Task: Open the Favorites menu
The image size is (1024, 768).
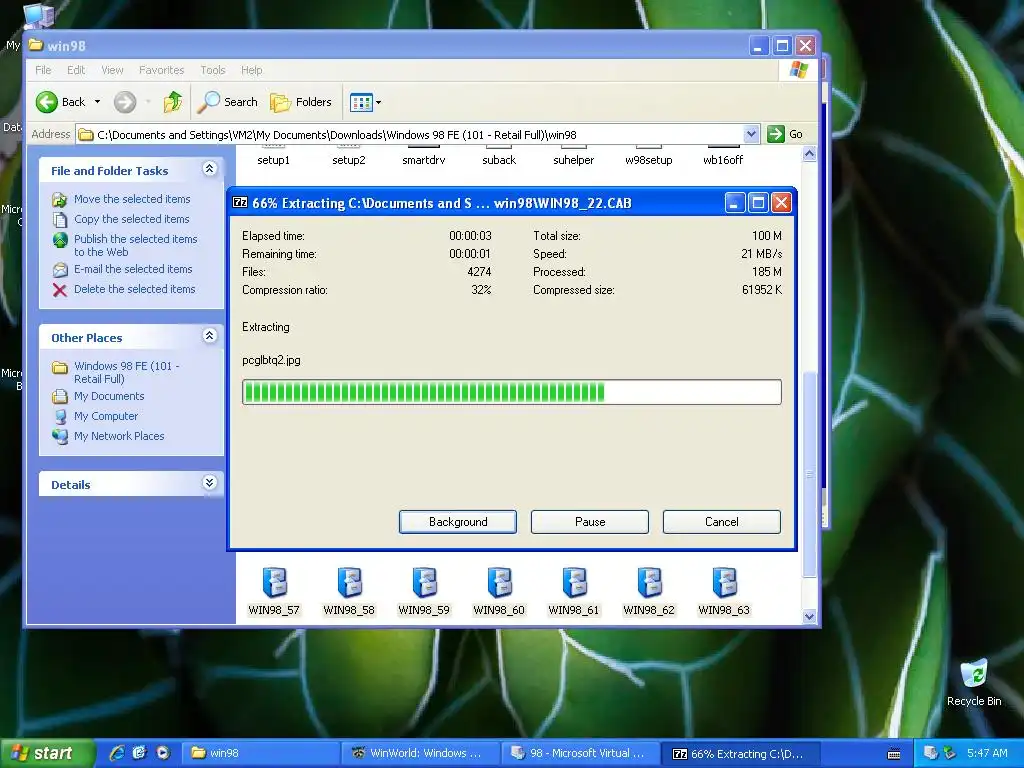Action: coord(161,70)
